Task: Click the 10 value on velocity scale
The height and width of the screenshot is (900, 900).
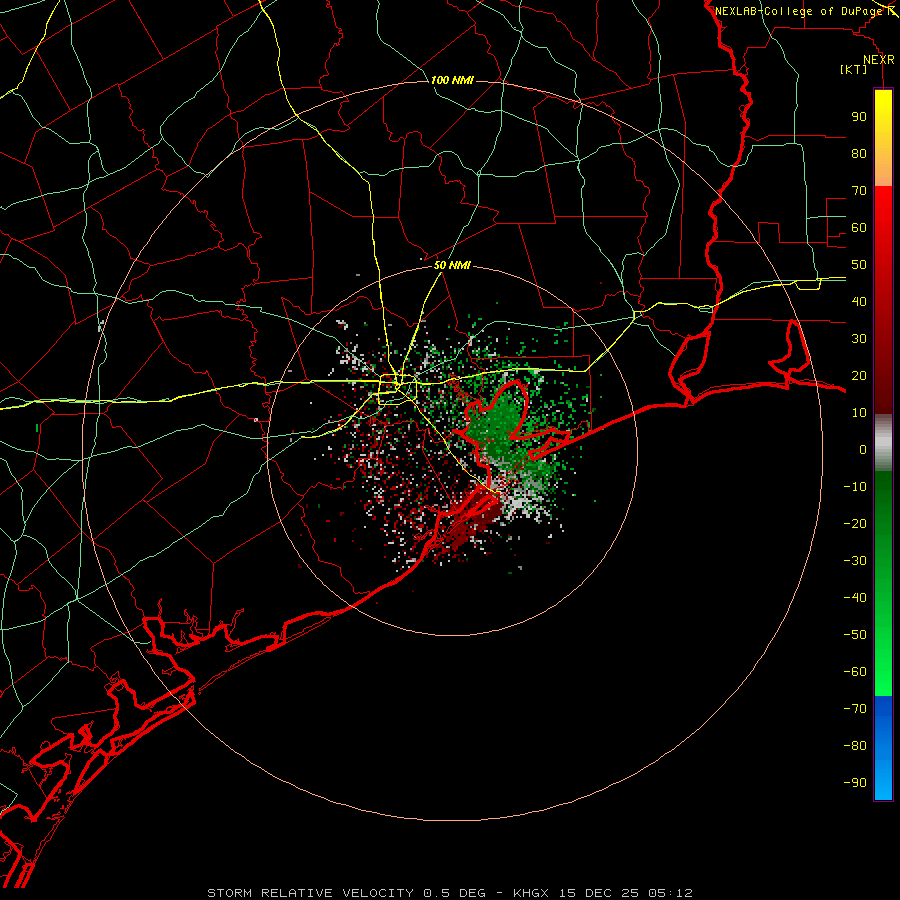Action: [859, 413]
